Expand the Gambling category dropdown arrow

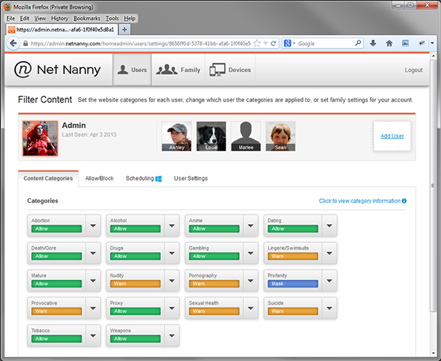point(251,253)
